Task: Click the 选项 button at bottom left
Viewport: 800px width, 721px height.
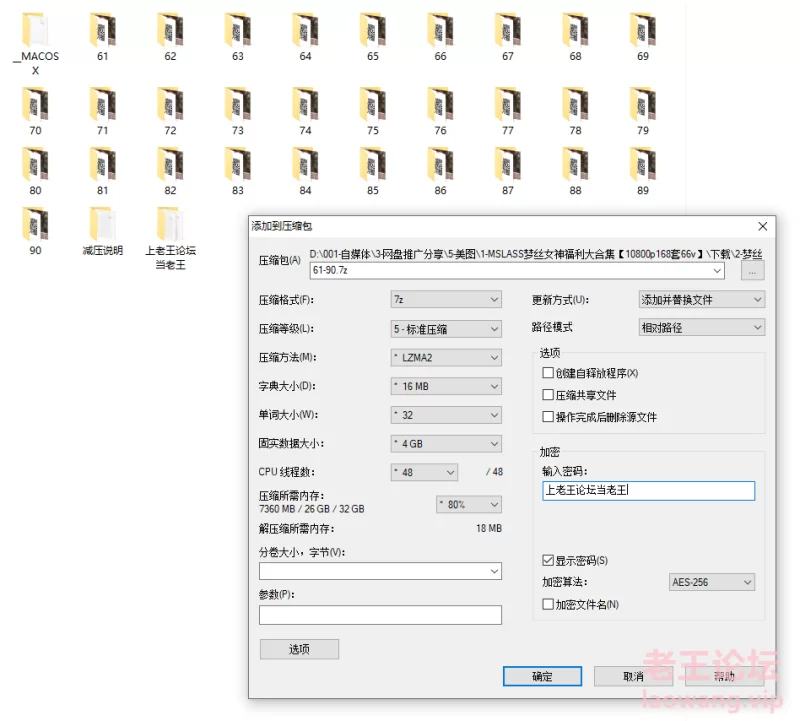Action: [299, 650]
